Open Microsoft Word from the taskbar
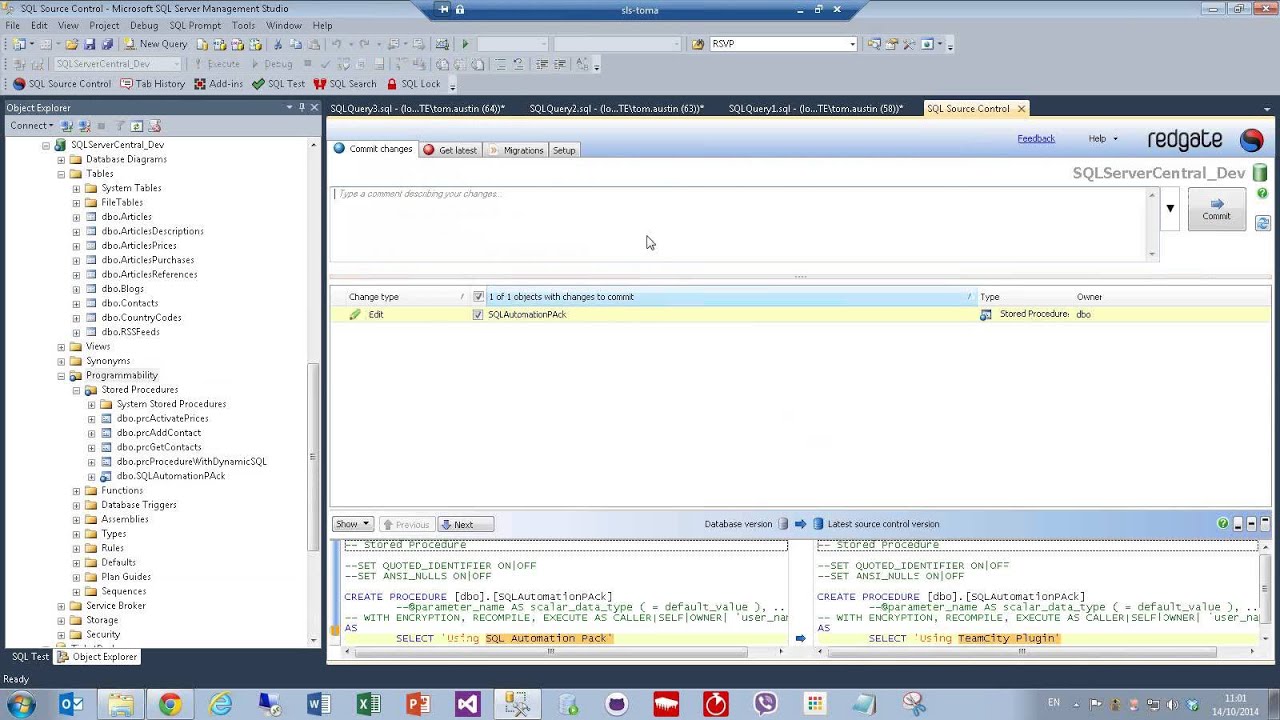1280x720 pixels. pos(319,704)
